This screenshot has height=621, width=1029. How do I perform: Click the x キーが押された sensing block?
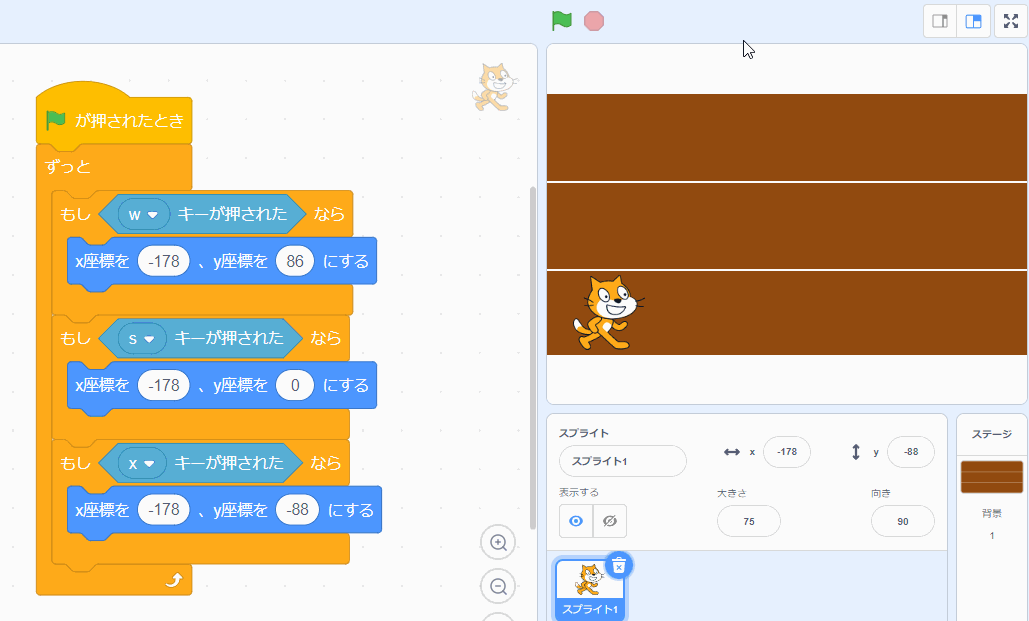(x=228, y=463)
